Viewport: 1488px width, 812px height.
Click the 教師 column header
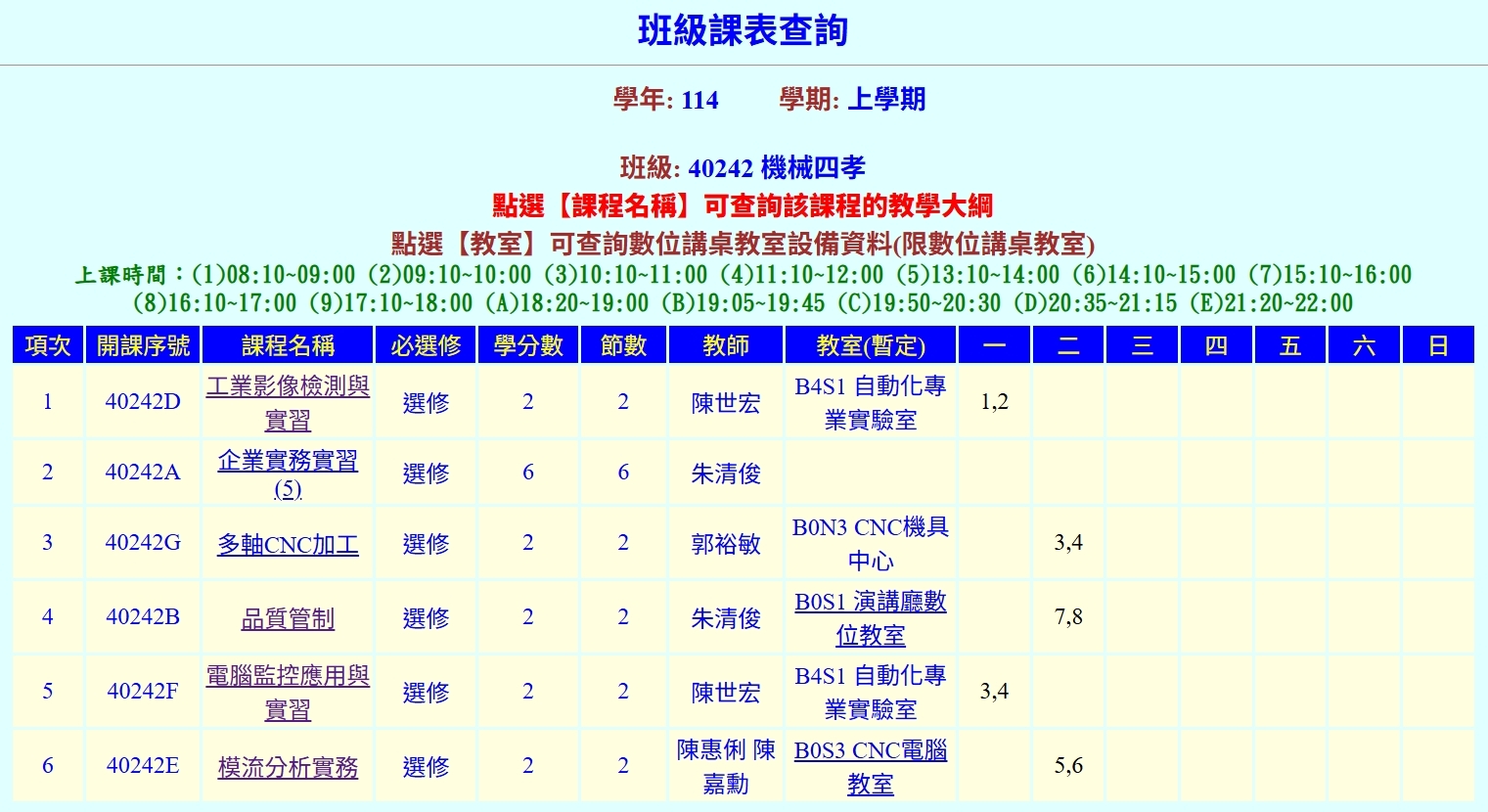coord(725,345)
